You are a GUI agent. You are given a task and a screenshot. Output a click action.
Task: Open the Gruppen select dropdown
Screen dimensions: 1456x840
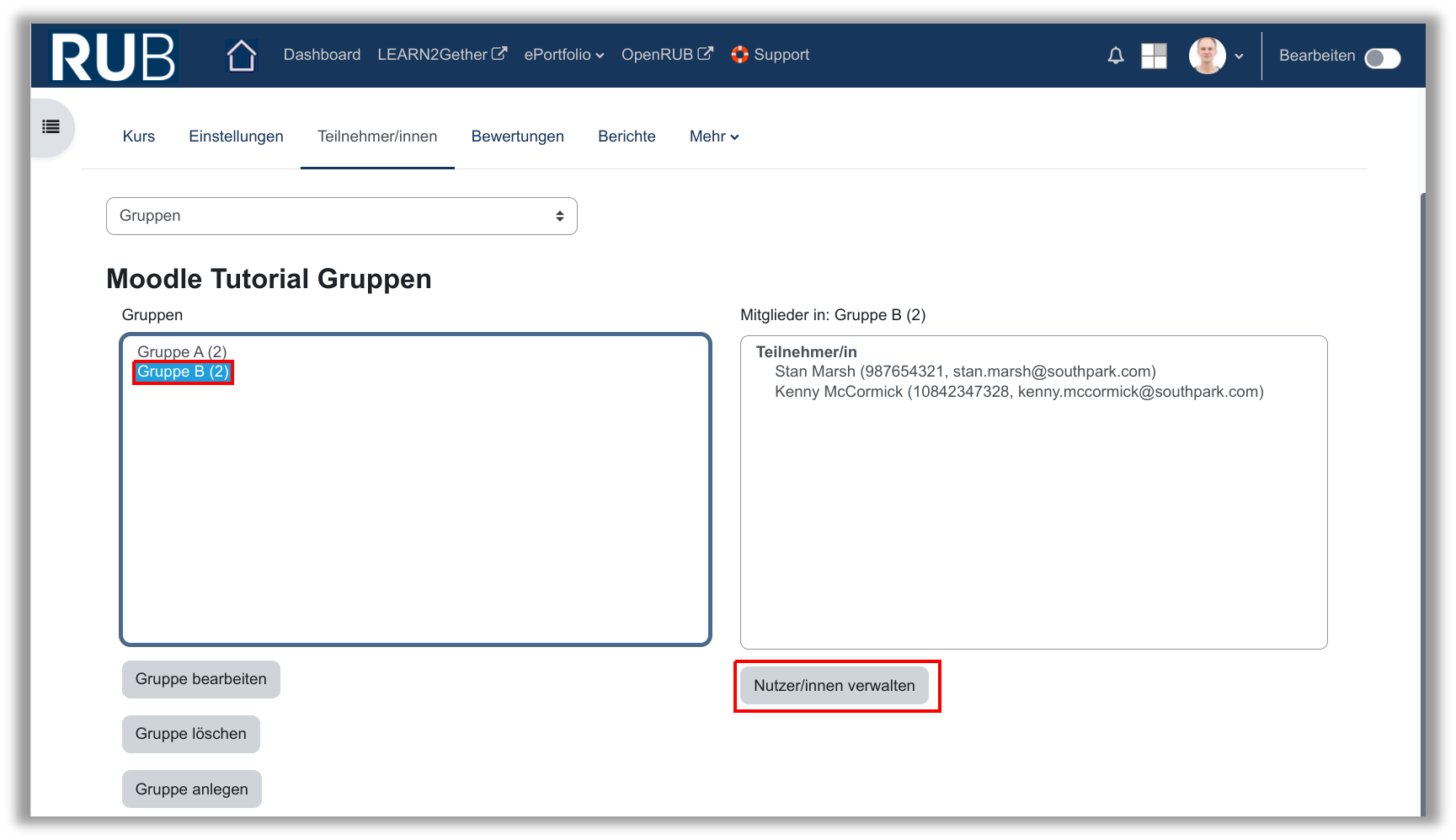click(x=341, y=216)
